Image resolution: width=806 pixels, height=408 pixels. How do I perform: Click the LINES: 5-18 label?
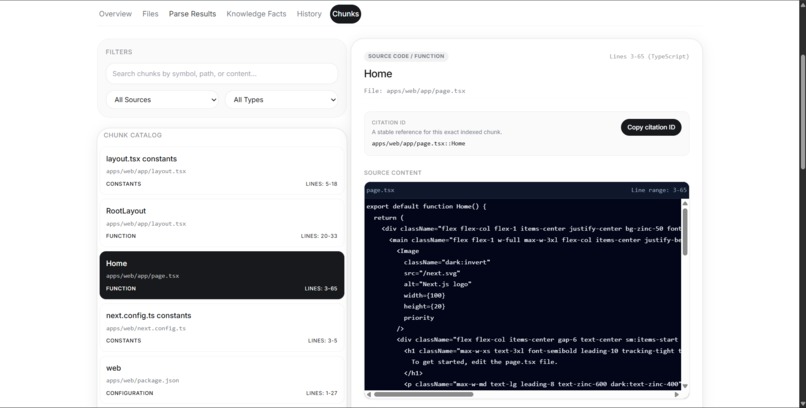(321, 184)
